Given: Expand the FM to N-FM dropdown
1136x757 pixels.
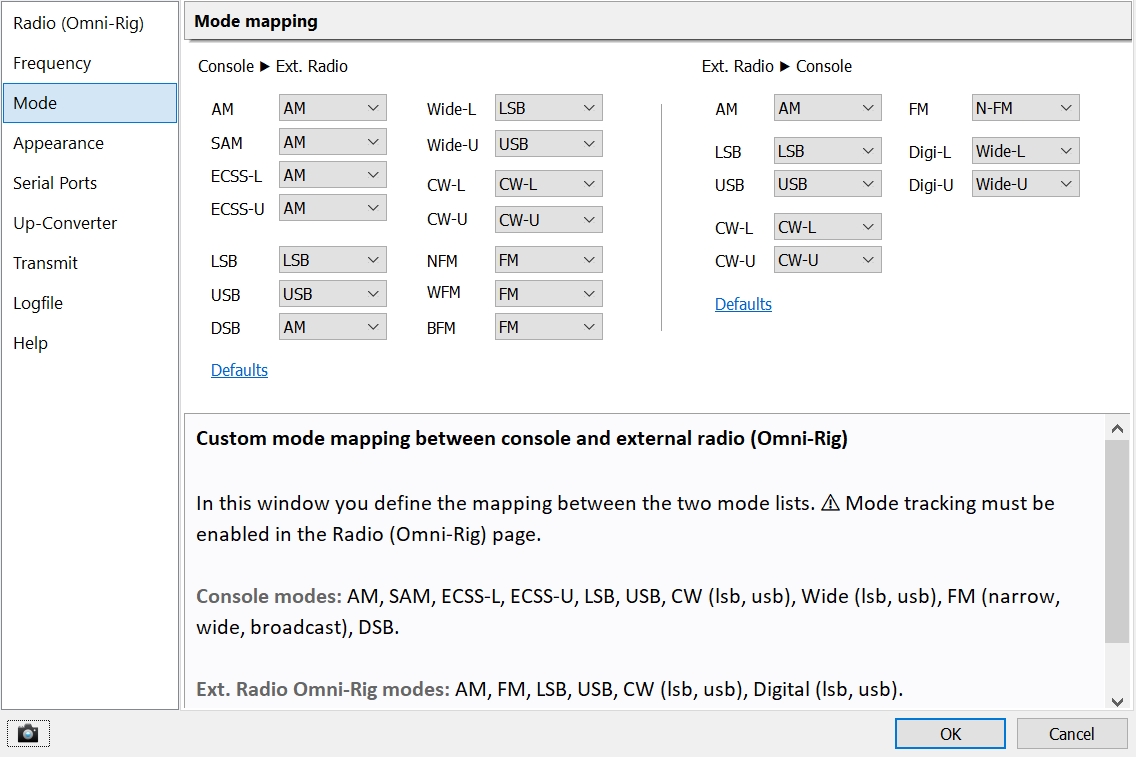Looking at the screenshot, I should click(x=1025, y=108).
